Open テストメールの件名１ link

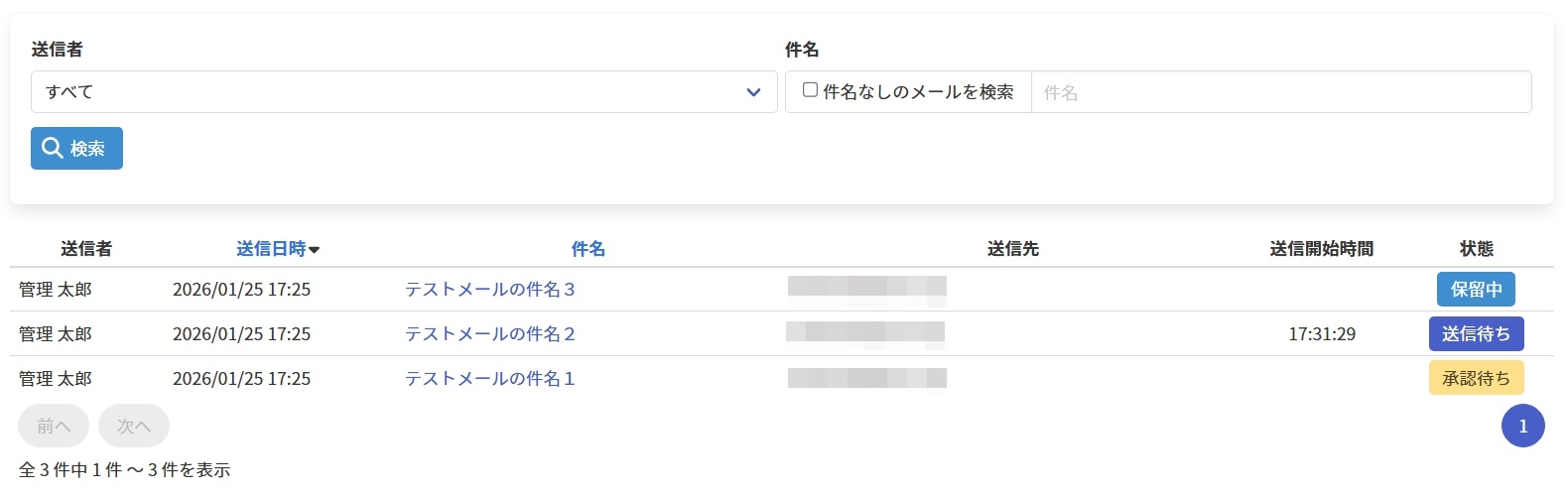tap(490, 379)
